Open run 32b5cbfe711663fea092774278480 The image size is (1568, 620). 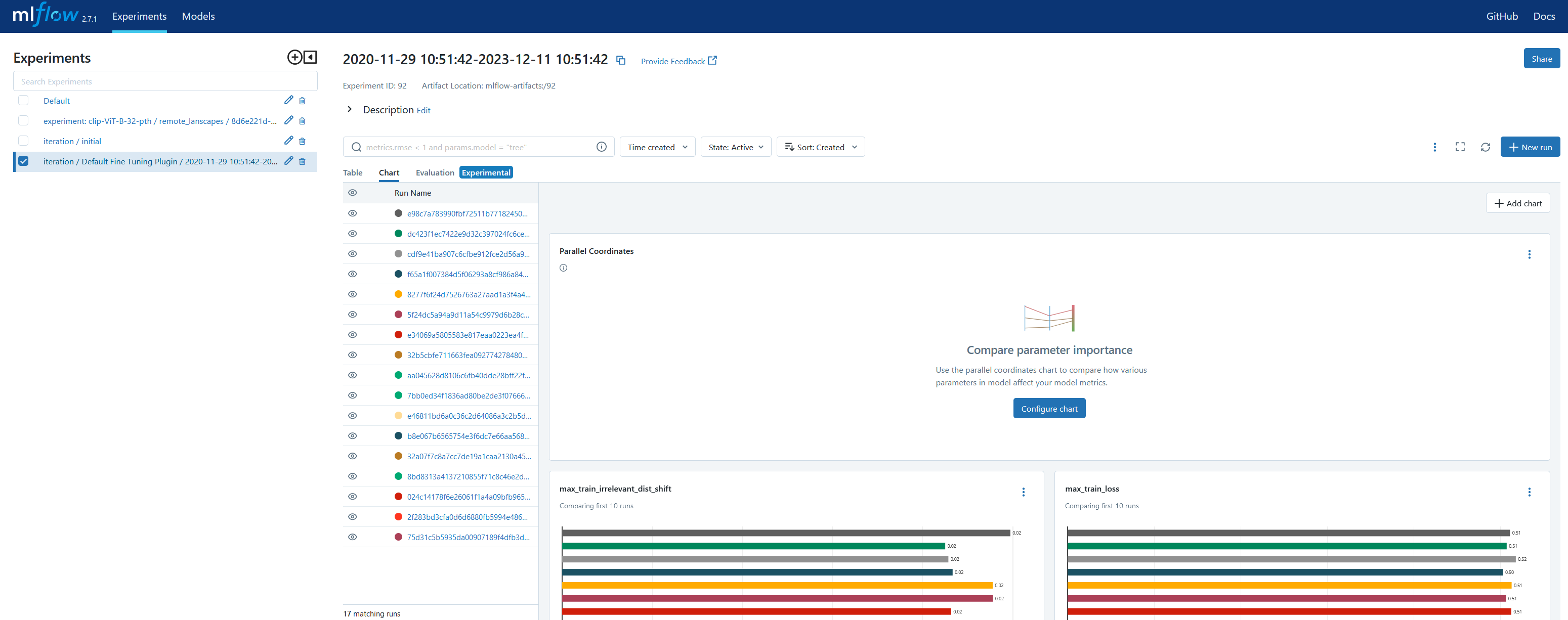pos(468,355)
